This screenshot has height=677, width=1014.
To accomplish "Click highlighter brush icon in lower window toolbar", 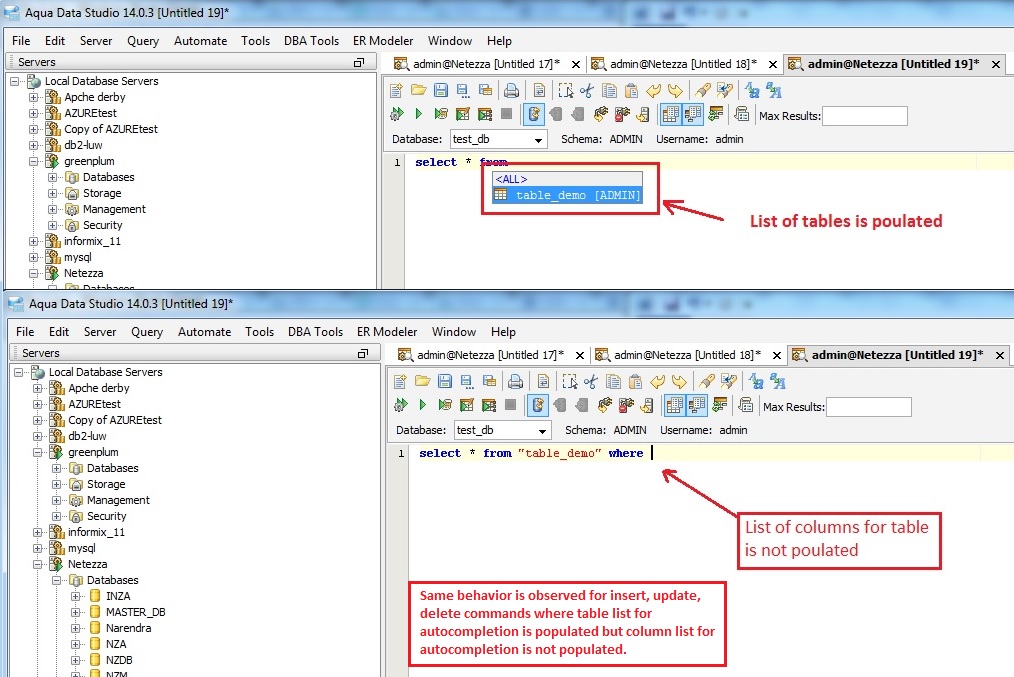I will click(x=707, y=381).
